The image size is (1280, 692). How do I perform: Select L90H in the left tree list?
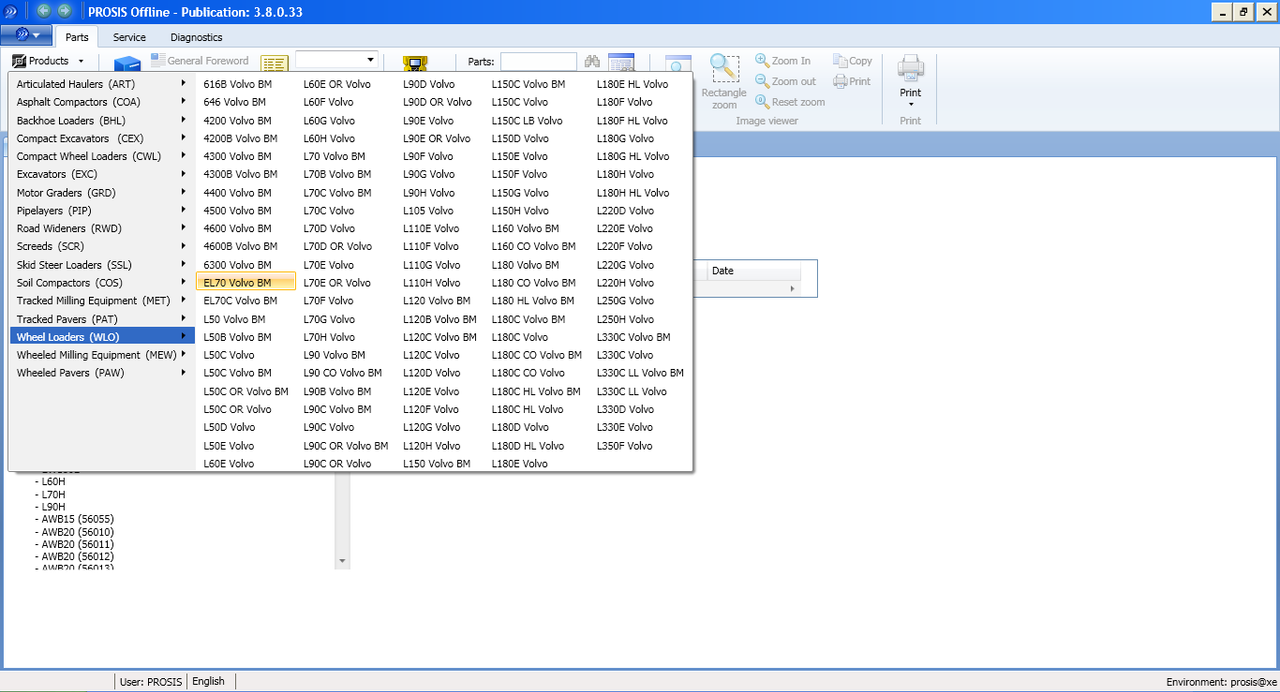click(53, 507)
